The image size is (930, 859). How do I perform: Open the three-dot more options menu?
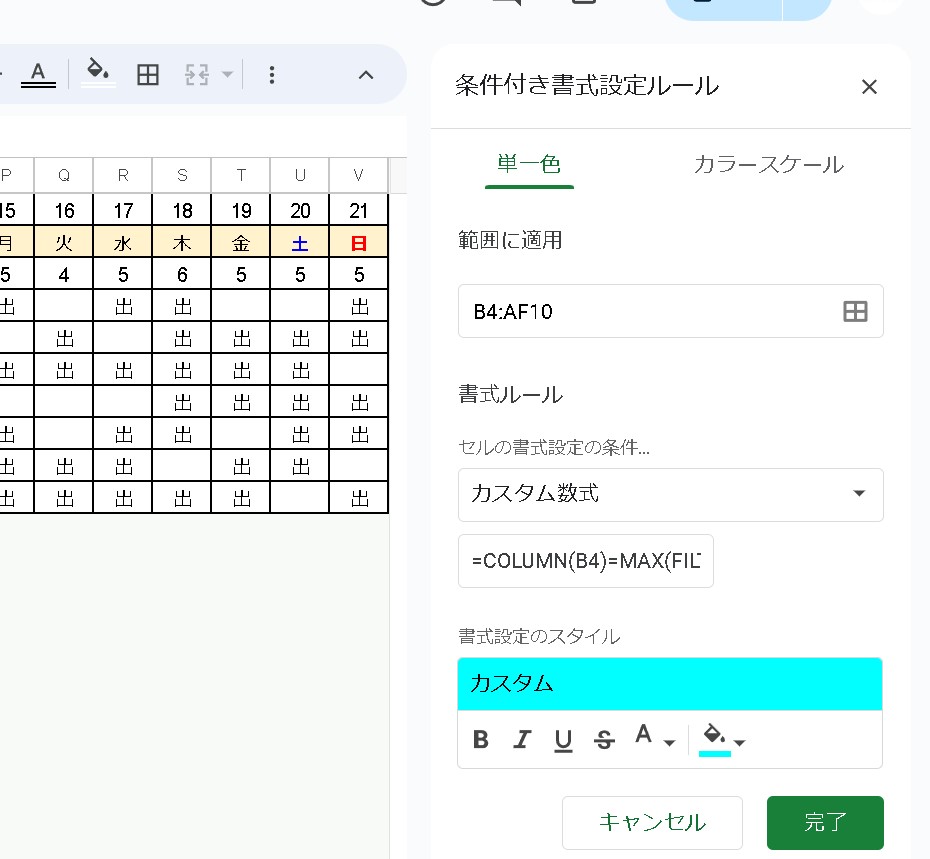click(272, 75)
